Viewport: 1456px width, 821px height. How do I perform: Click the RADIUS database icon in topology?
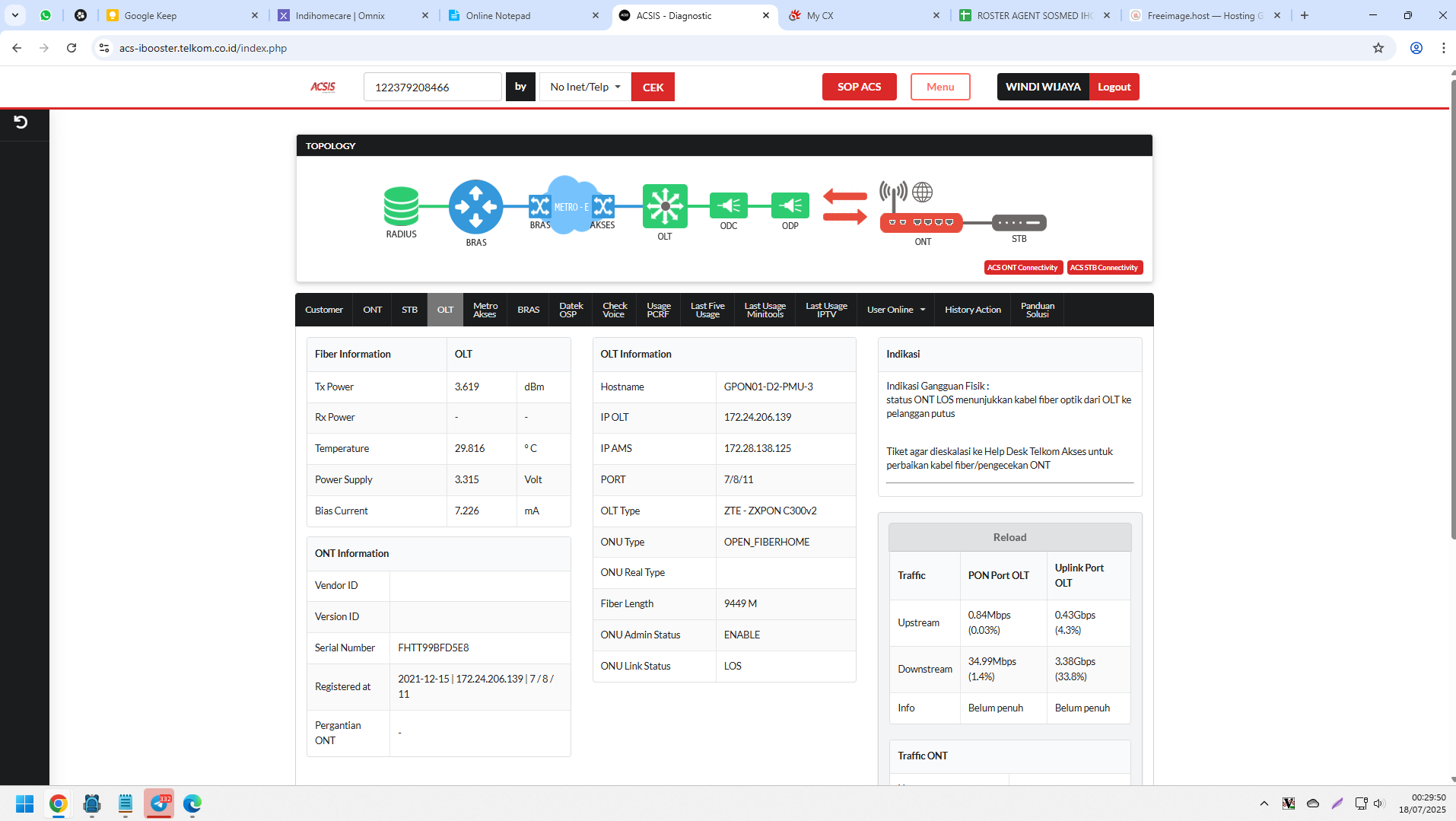[401, 206]
